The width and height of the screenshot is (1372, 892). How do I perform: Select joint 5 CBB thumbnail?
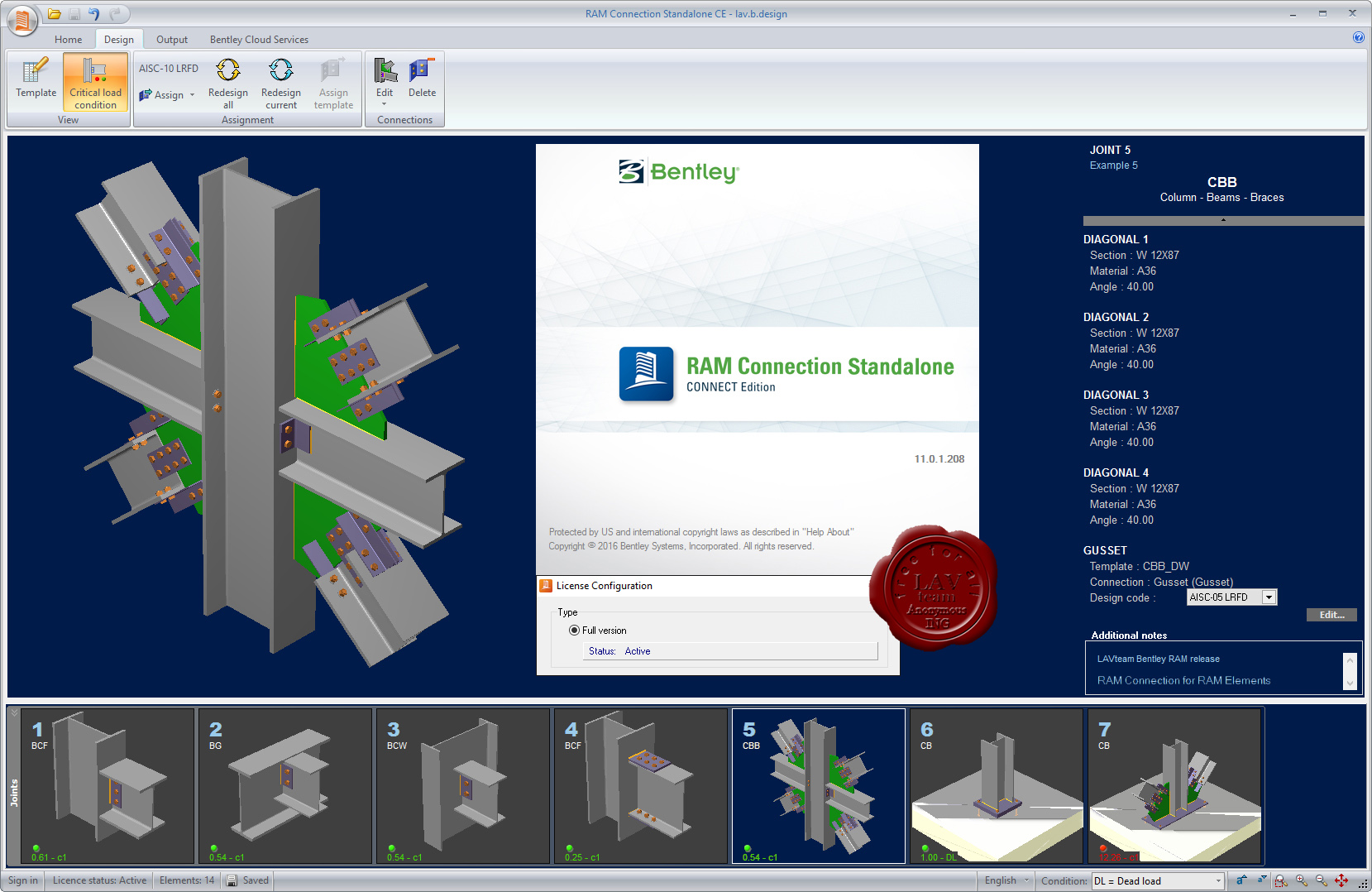click(819, 785)
